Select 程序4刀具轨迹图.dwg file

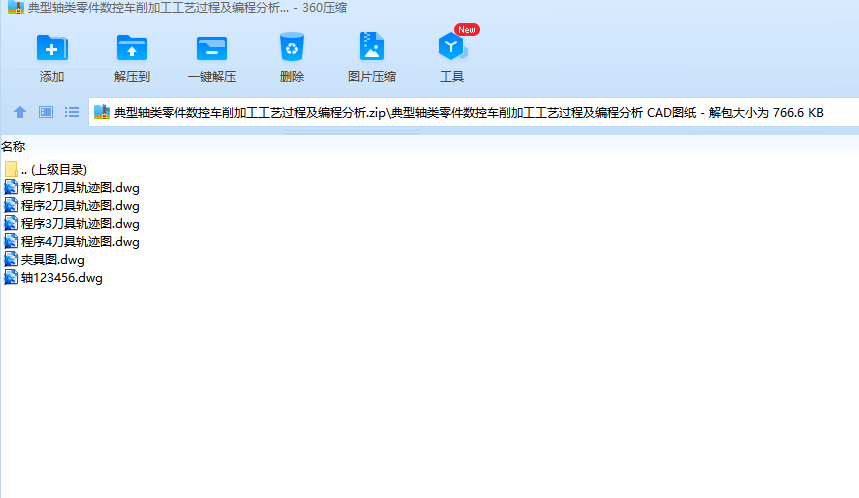click(72, 242)
